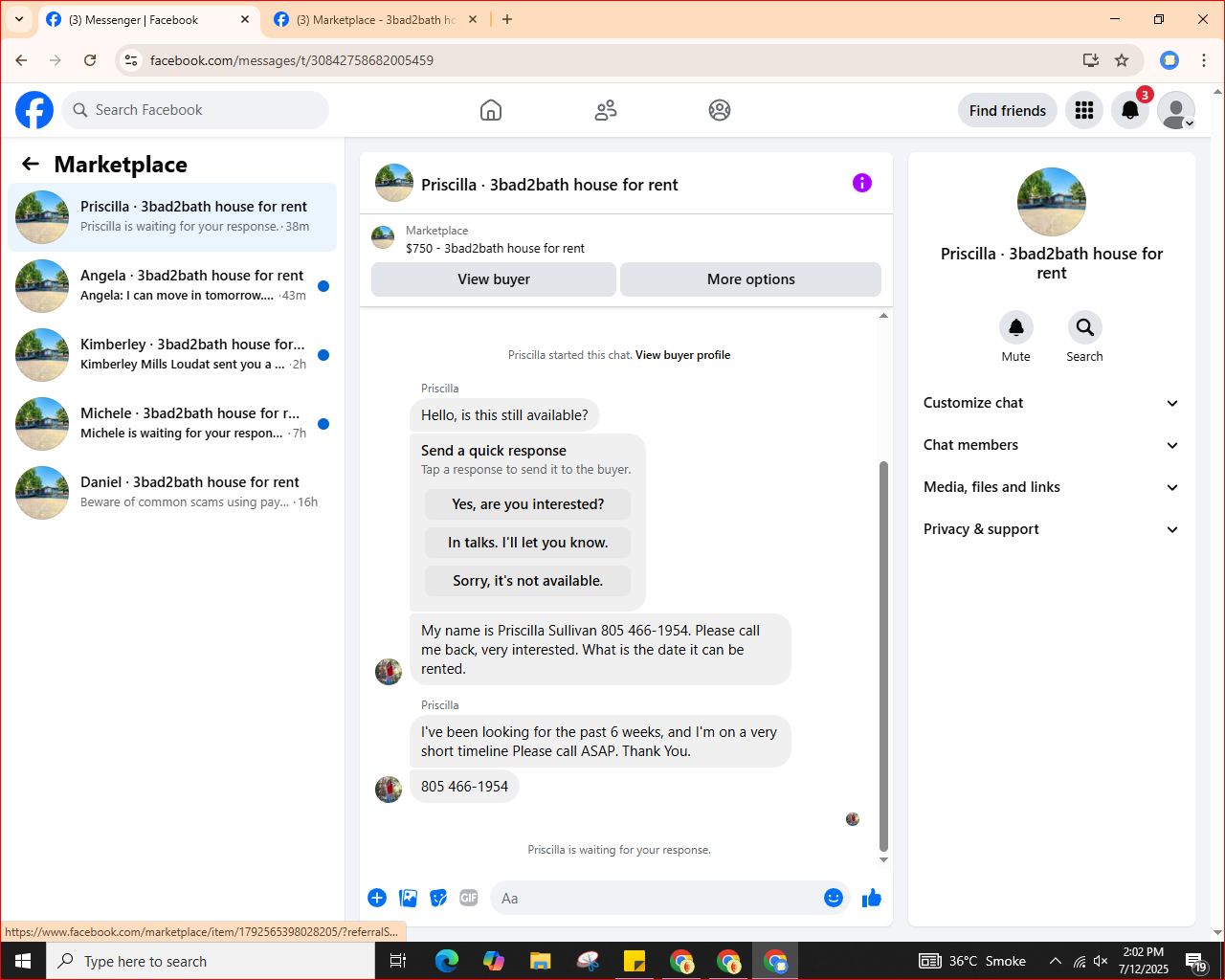The height and width of the screenshot is (980, 1225).
Task: Reload the page in Chrome
Action: click(x=90, y=60)
